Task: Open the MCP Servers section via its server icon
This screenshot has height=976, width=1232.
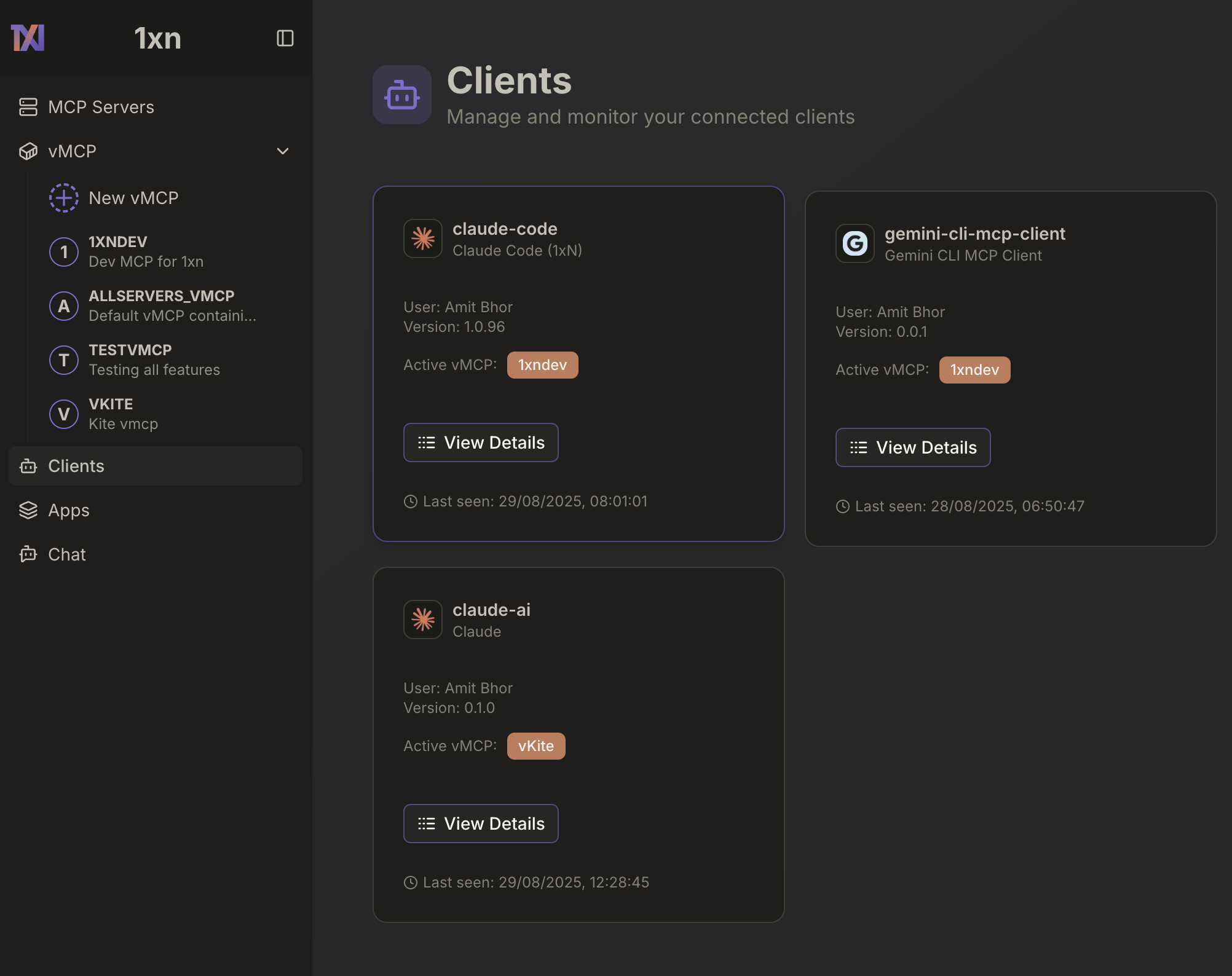Action: coord(28,106)
